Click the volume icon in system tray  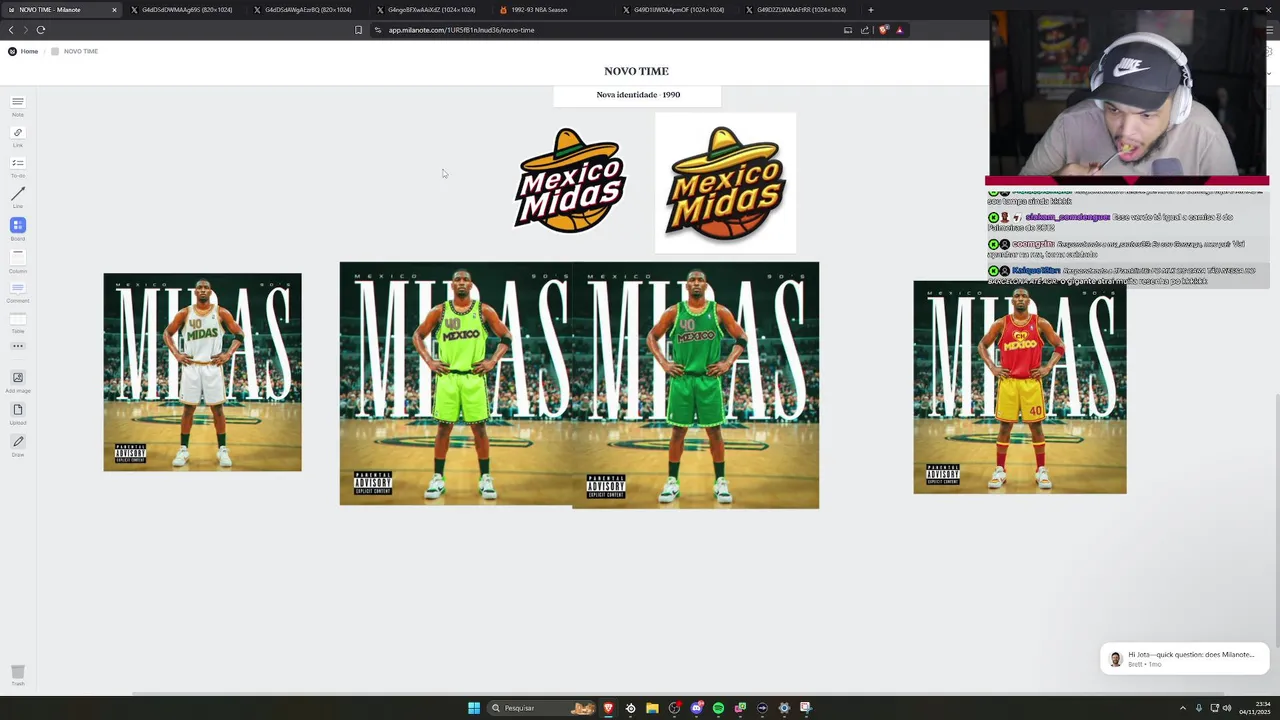(x=1228, y=708)
